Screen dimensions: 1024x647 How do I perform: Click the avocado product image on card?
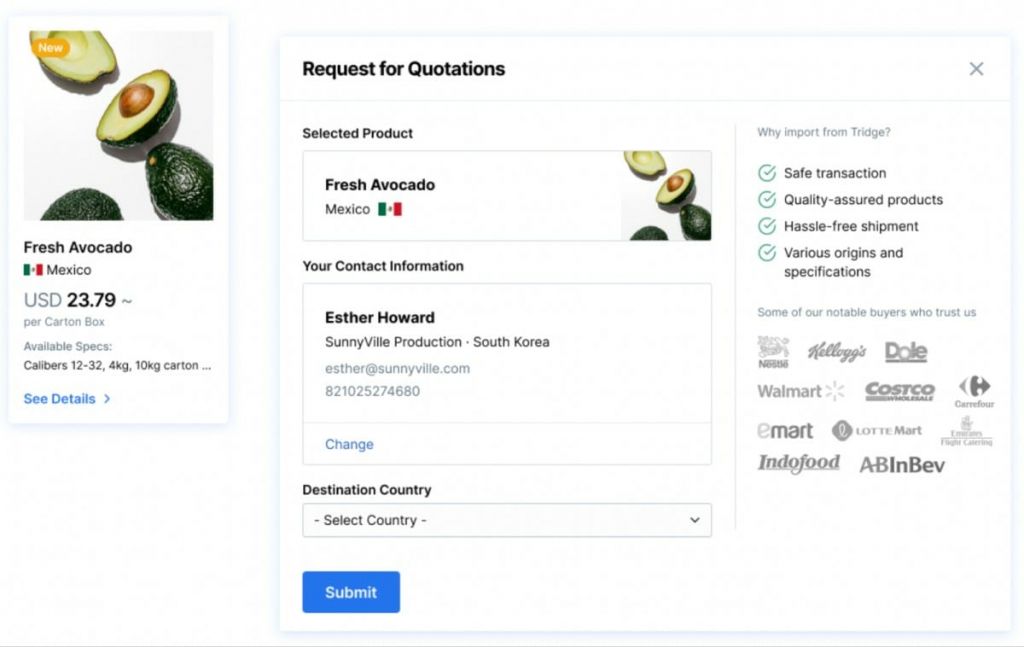pyautogui.click(x=118, y=125)
